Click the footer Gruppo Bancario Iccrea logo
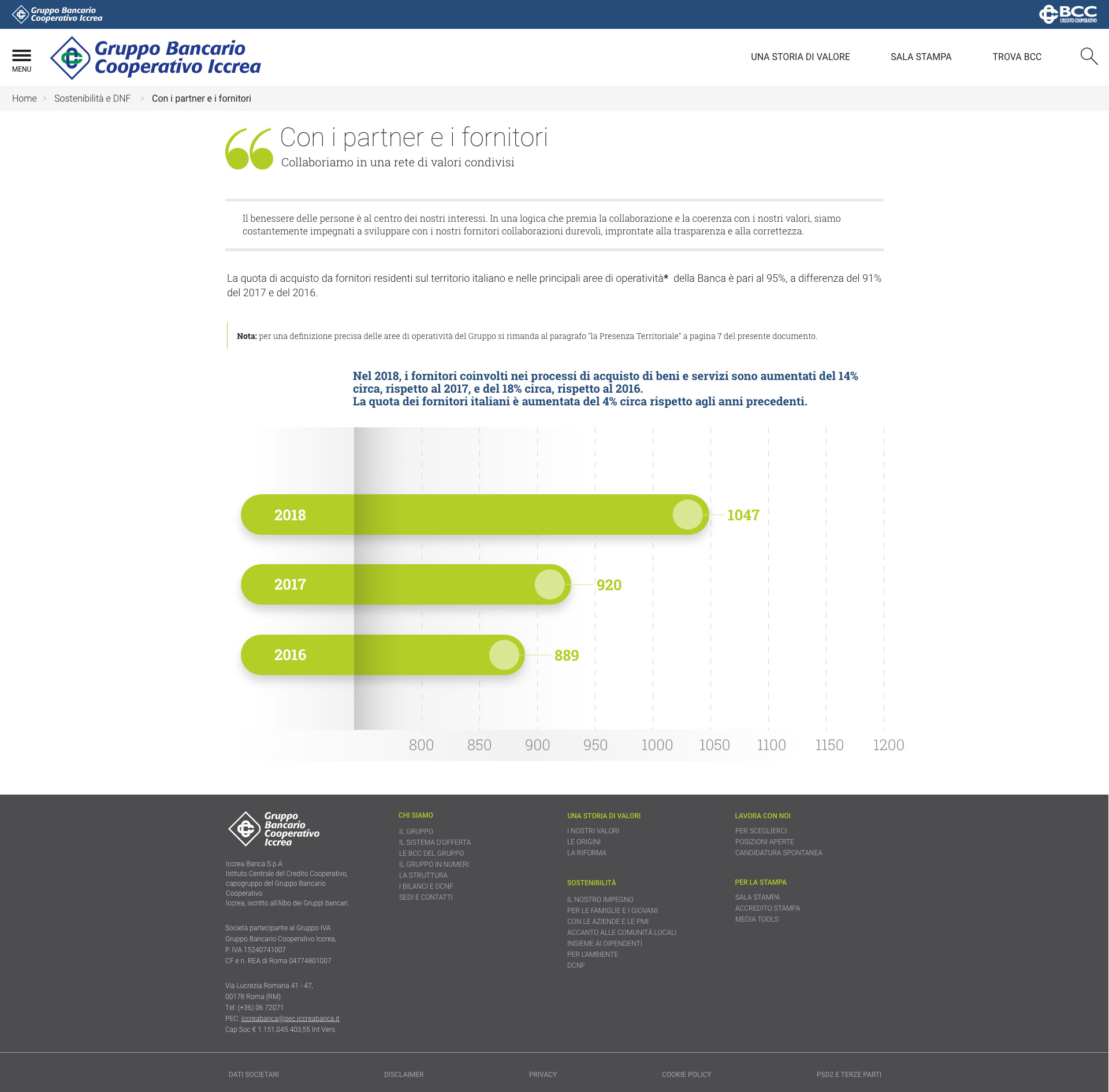 pyautogui.click(x=274, y=829)
